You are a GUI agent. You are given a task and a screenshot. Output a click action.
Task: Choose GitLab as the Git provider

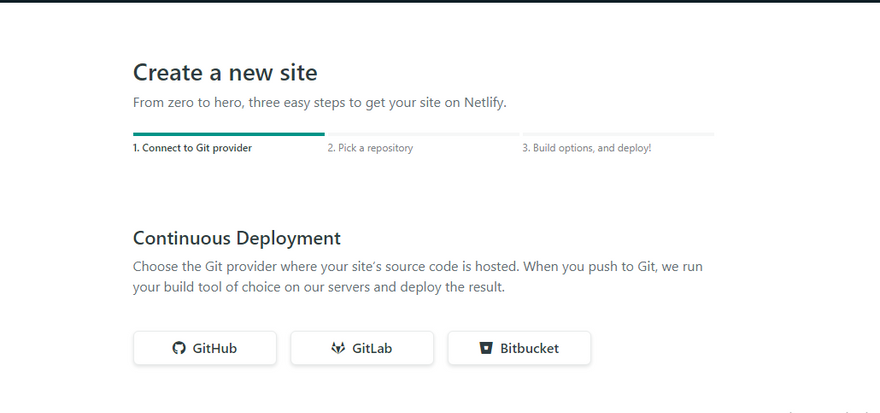[362, 348]
